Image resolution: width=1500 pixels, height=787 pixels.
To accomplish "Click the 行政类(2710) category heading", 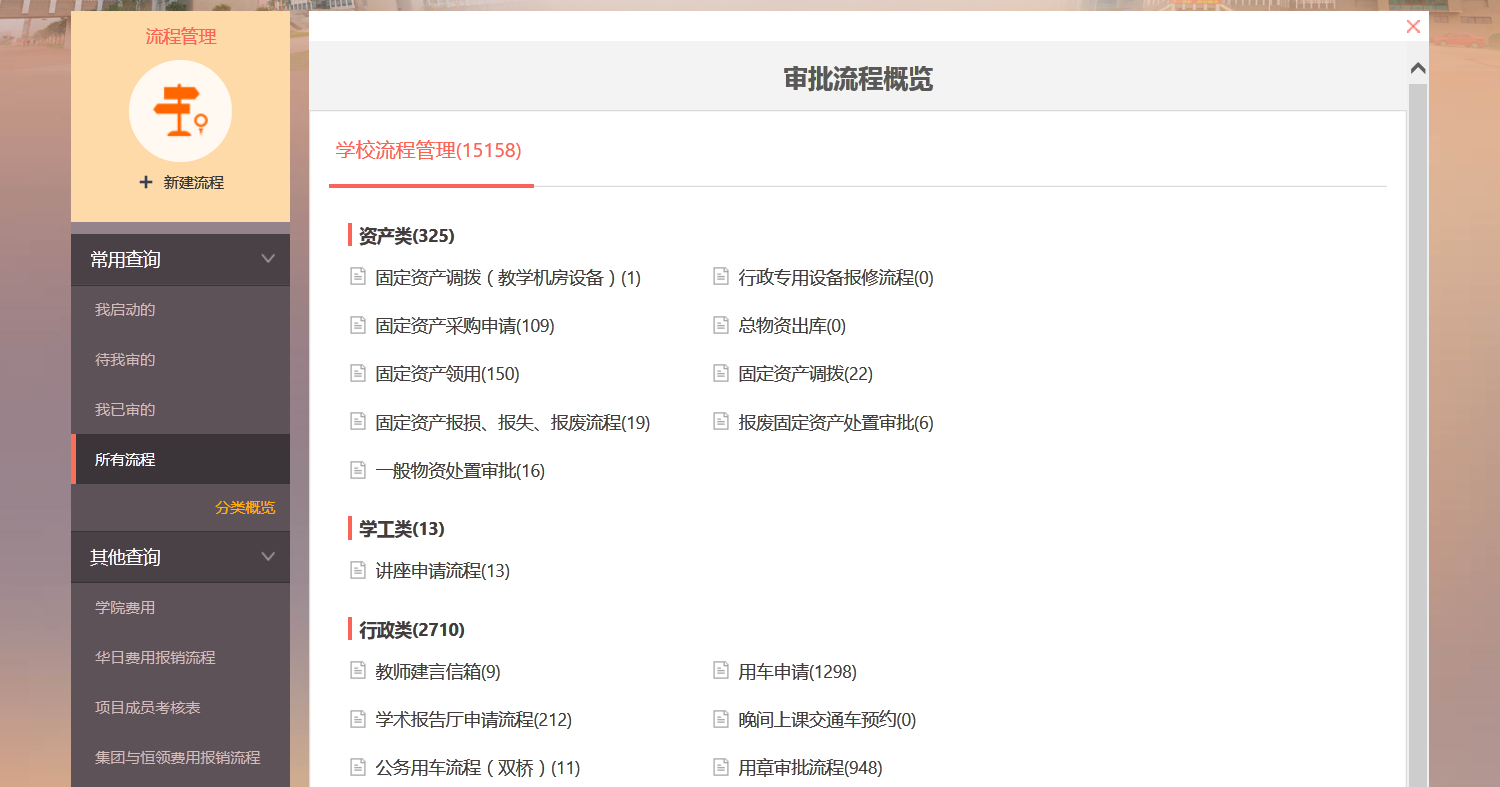I will [411, 630].
